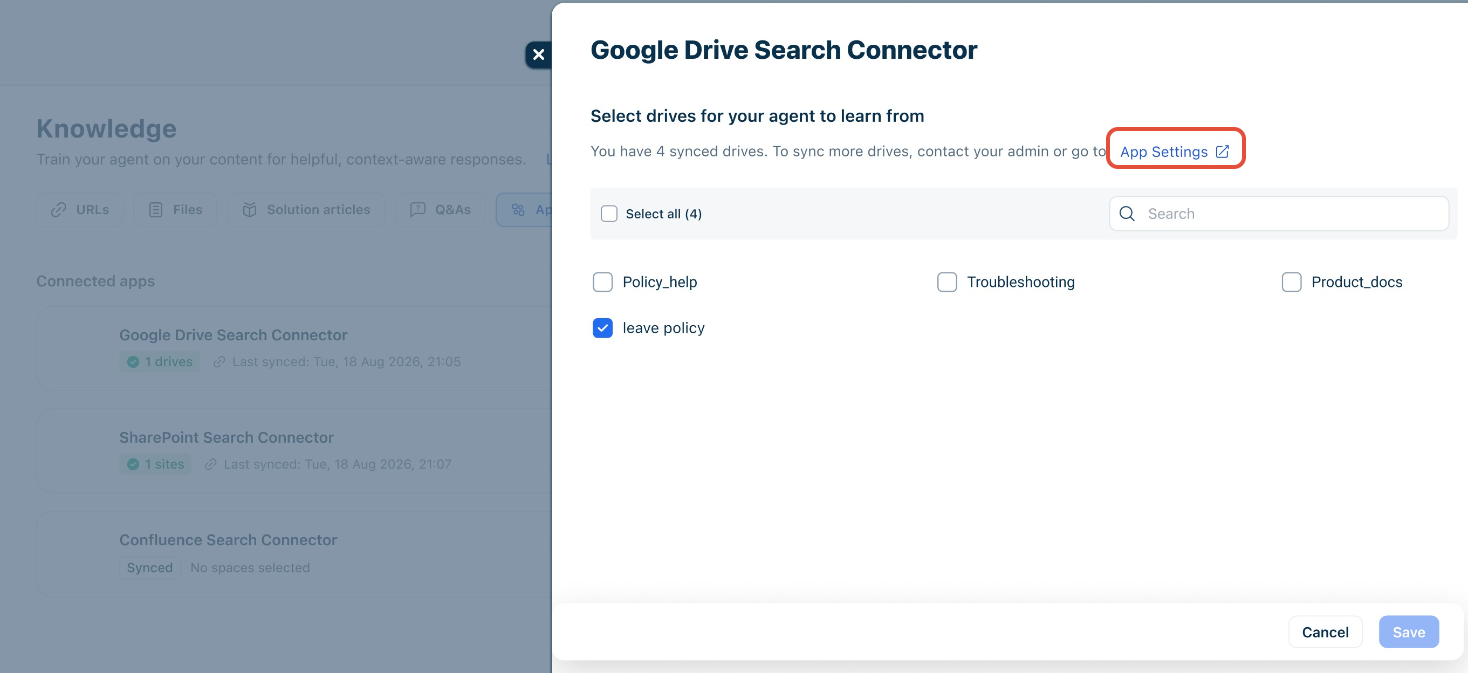
Task: Check the Product_docs drive
Action: (1291, 282)
